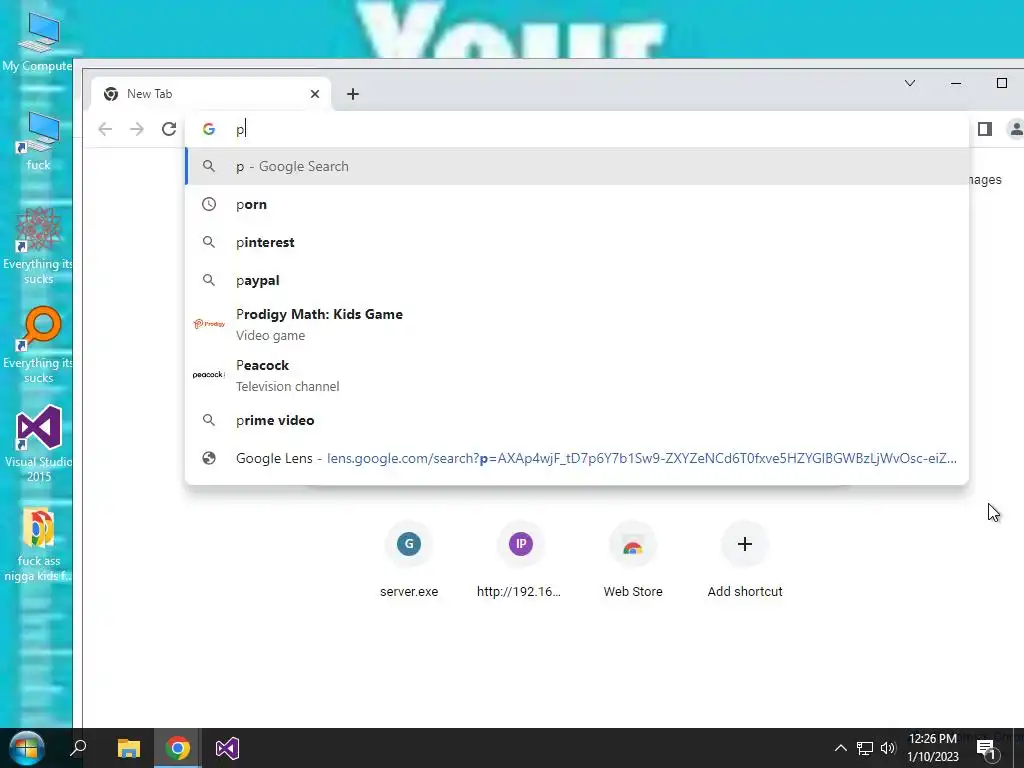This screenshot has height=768, width=1024.
Task: Click the Google icon in address bar
Action: 209,129
